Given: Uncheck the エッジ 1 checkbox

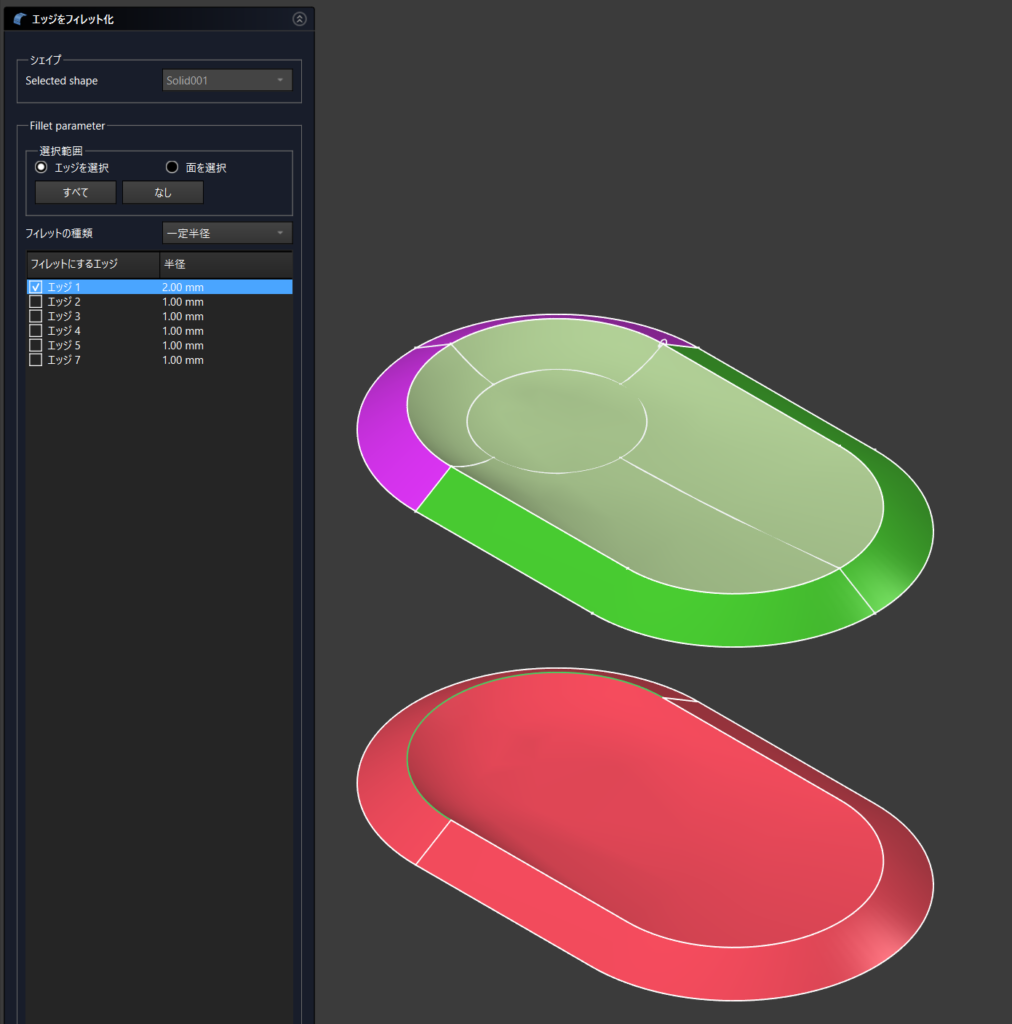Looking at the screenshot, I should [x=36, y=287].
